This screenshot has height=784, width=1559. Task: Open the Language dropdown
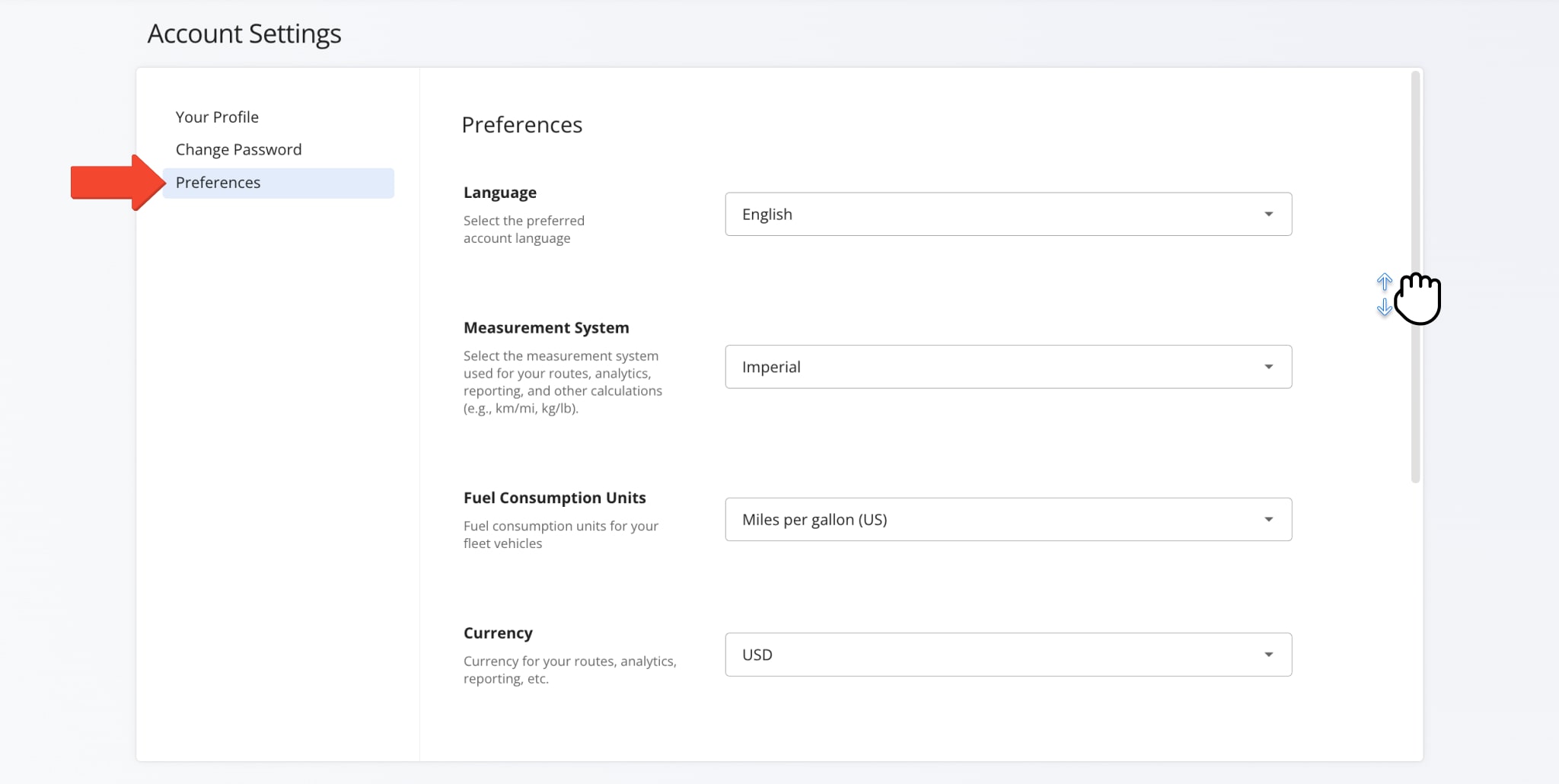[x=1008, y=214]
